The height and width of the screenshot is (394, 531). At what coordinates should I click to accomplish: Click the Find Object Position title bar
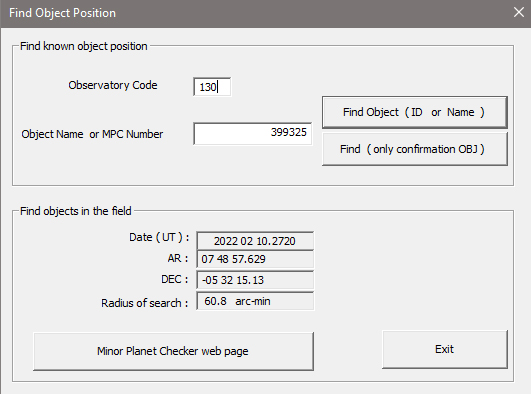[x=254, y=13]
